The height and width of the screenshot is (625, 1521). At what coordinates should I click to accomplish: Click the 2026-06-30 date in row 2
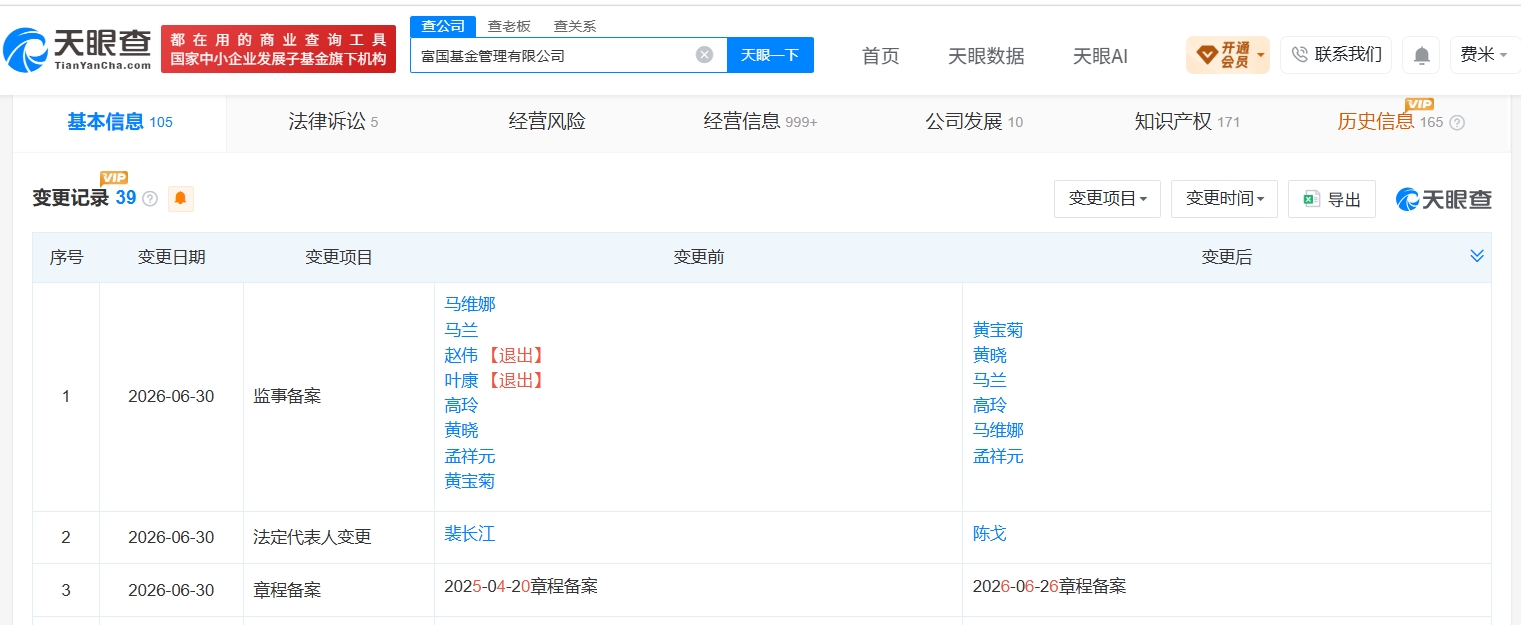pyautogui.click(x=171, y=537)
